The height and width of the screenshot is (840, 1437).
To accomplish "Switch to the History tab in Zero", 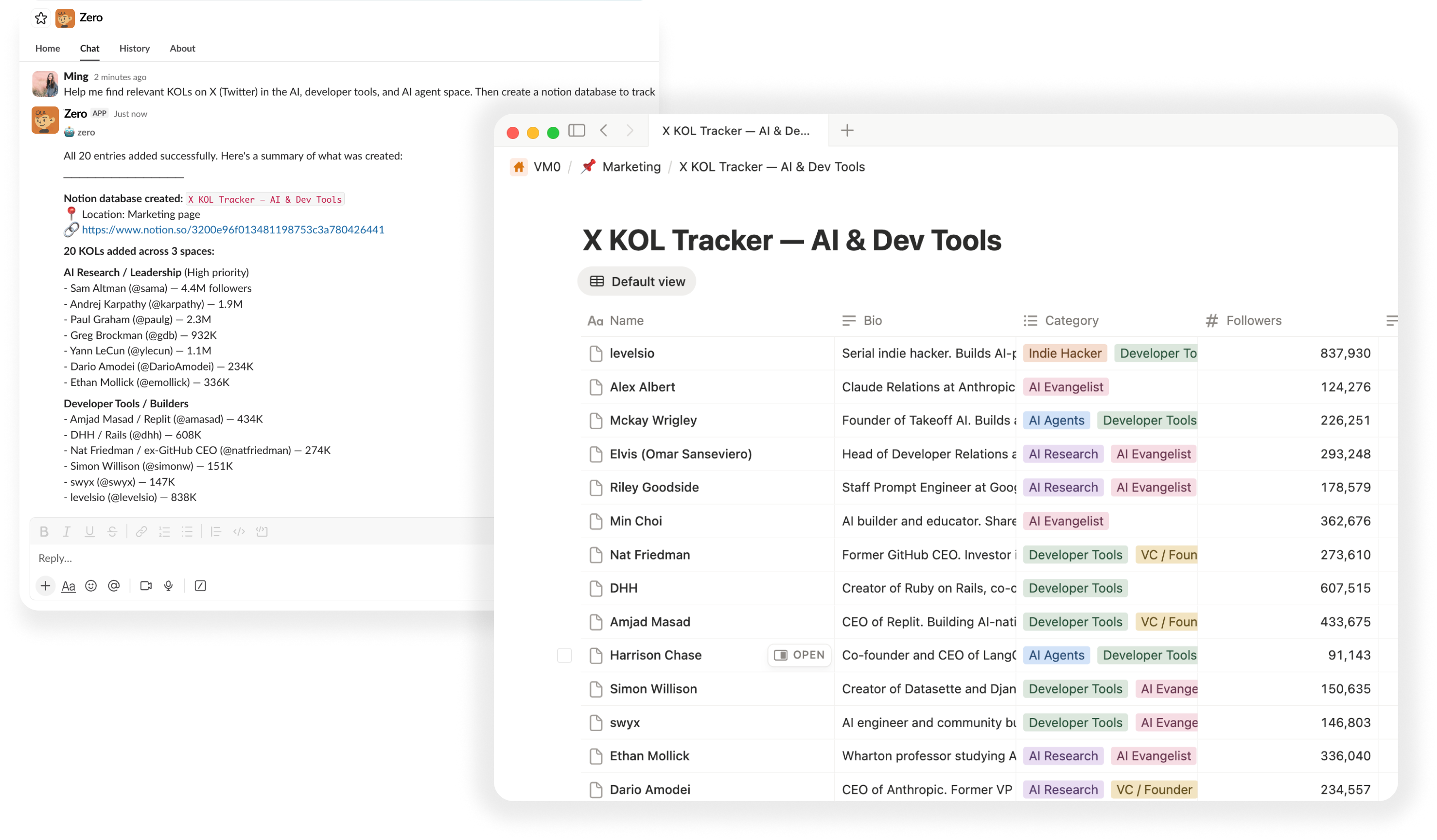I will [x=135, y=49].
